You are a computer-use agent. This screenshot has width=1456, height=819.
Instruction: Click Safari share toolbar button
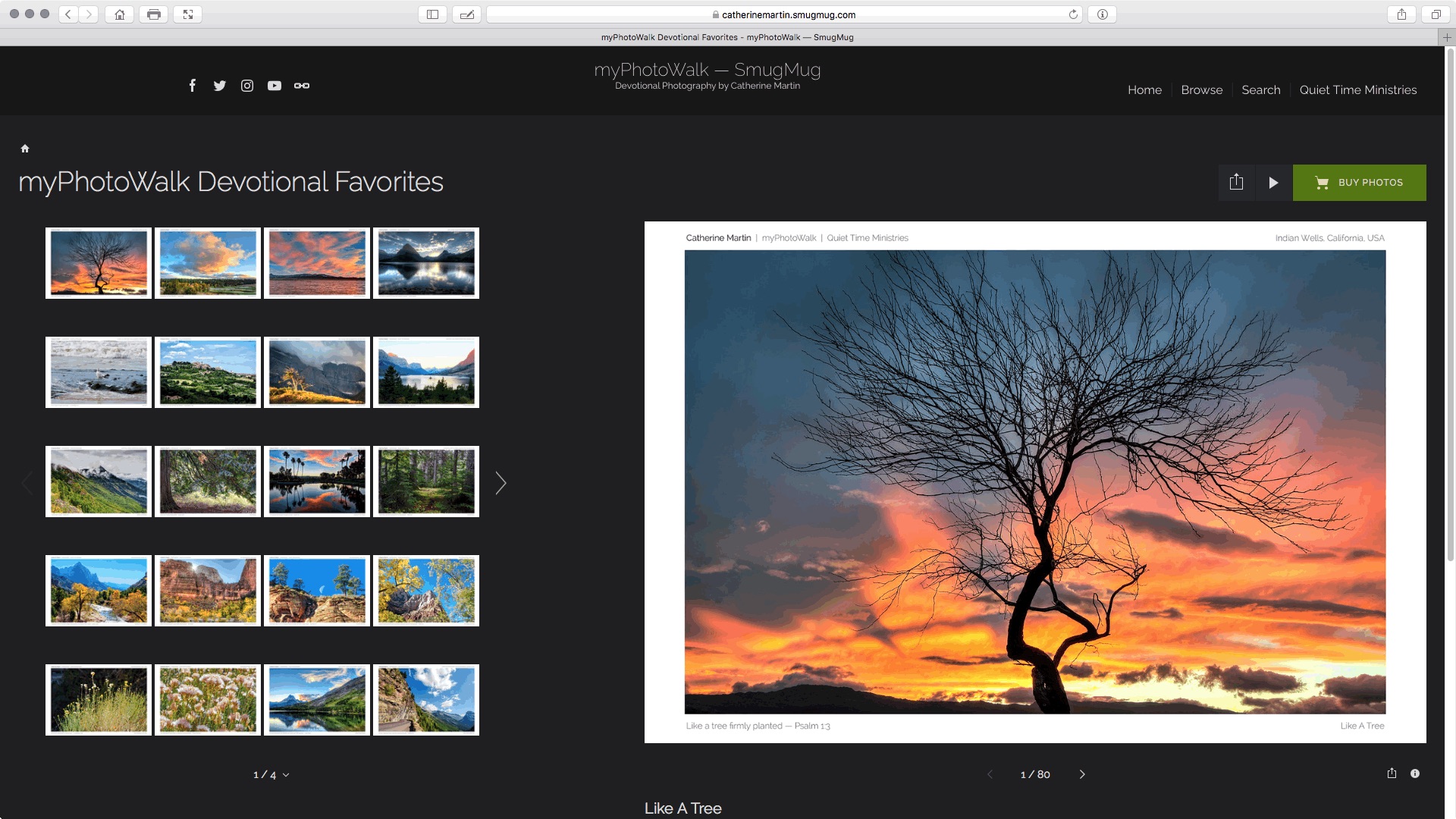pyautogui.click(x=1401, y=14)
